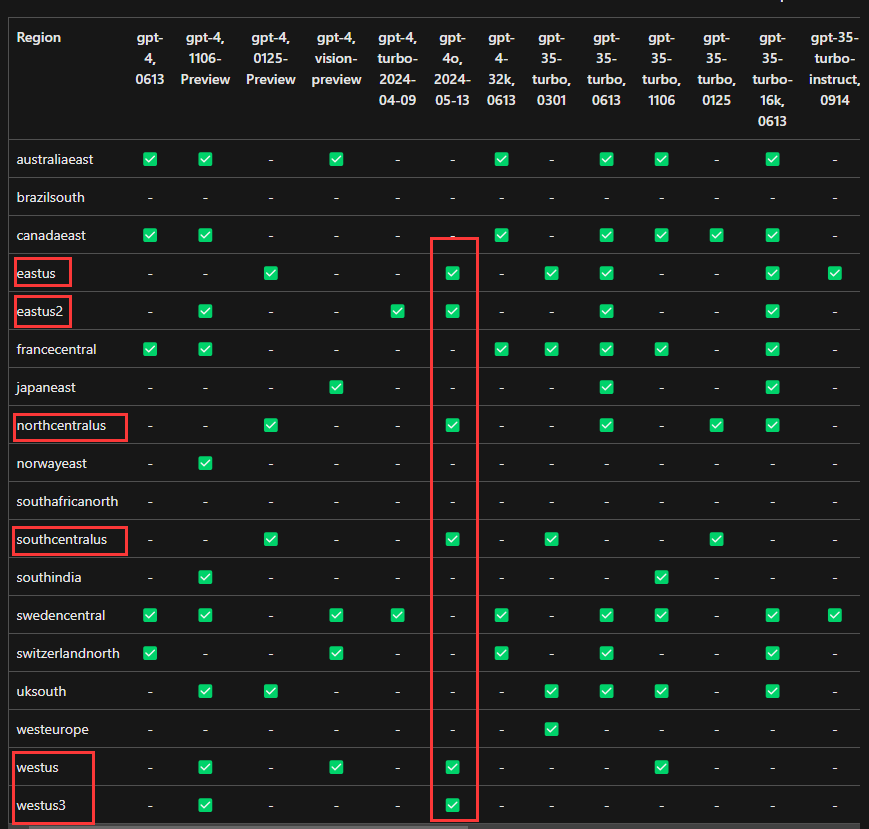Click australiaeast gpt-4 0613 check mark
The width and height of the screenshot is (869, 829).
pos(150,160)
